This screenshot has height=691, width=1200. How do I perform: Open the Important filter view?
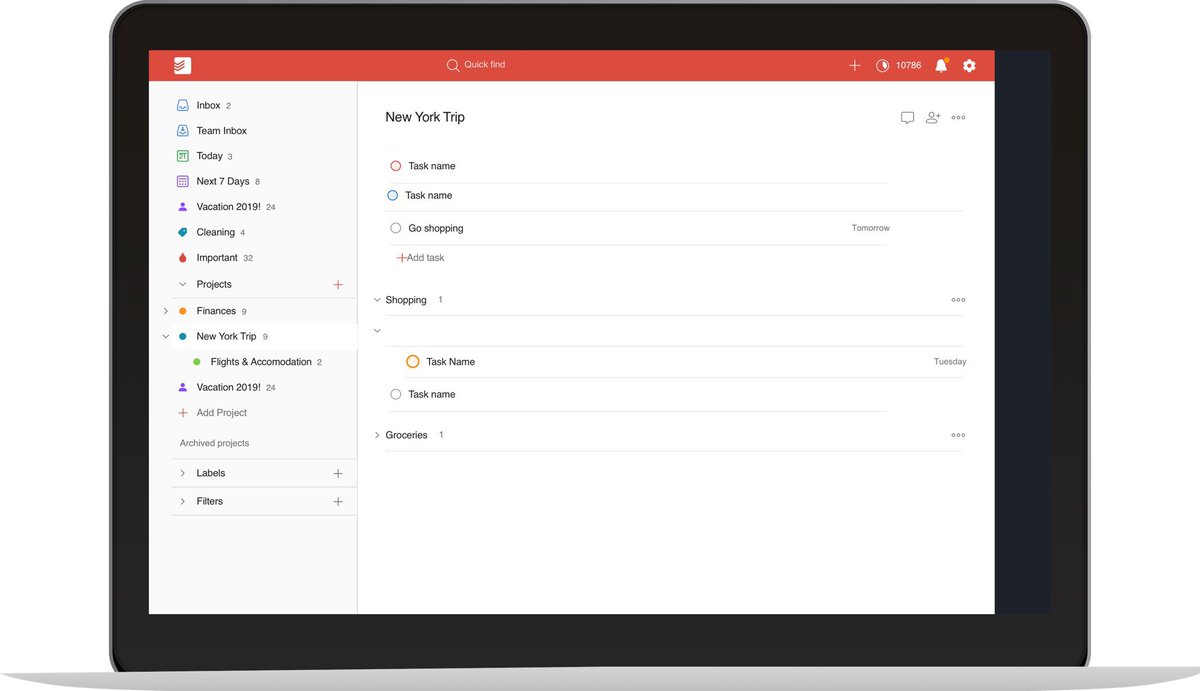coord(217,257)
